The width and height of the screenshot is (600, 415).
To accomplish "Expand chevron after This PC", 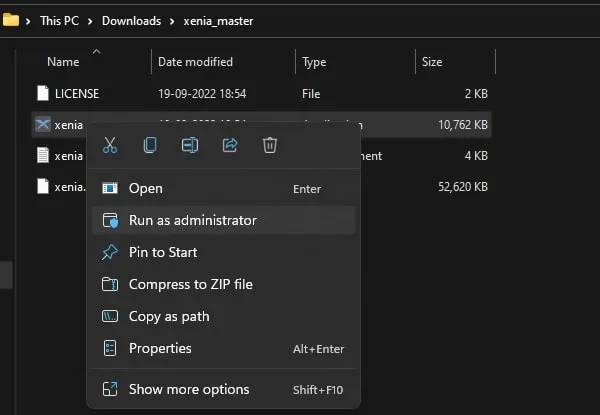I will (90, 21).
